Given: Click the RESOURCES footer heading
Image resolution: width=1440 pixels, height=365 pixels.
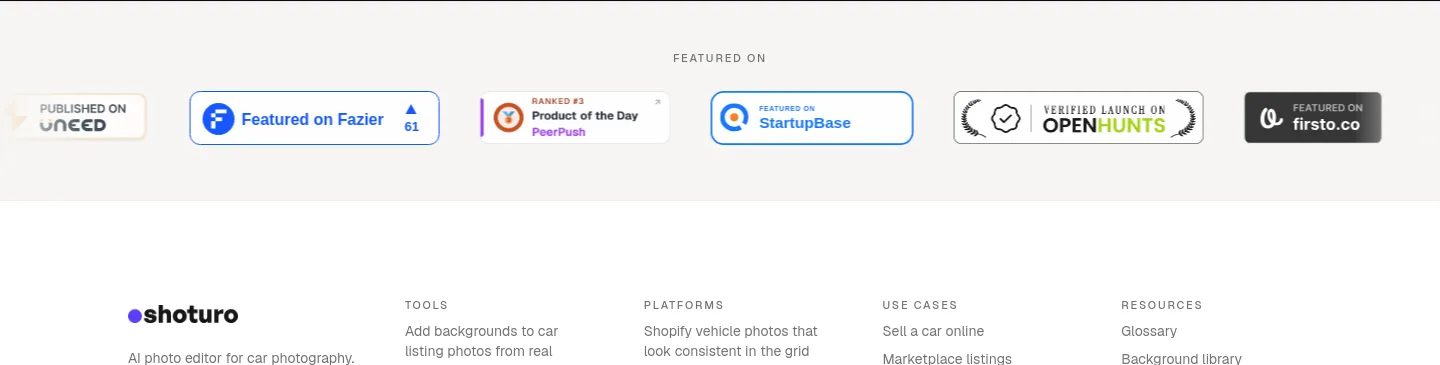Looking at the screenshot, I should tap(1162, 305).
